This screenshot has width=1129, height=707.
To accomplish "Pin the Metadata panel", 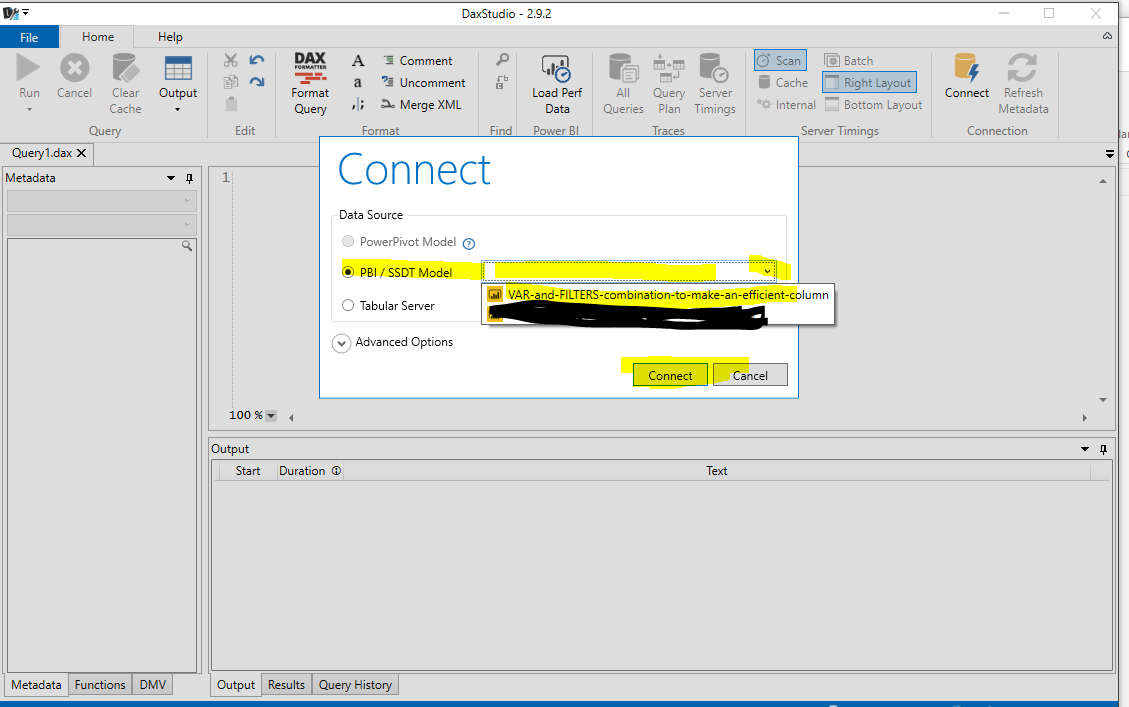I will 189,178.
